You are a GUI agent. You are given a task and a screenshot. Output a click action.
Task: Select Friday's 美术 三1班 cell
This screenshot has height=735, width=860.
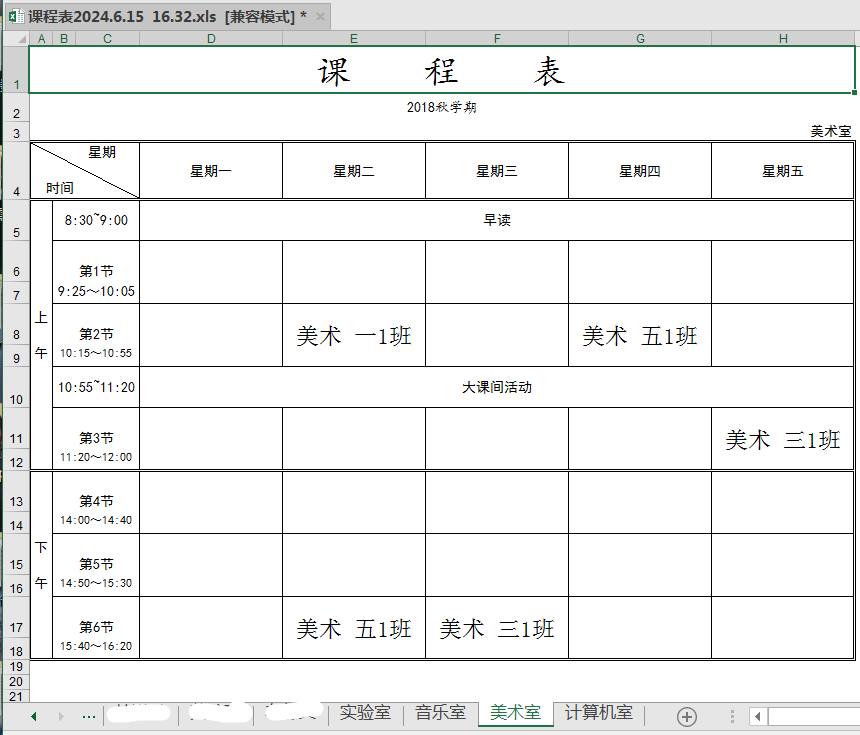pyautogui.click(x=782, y=439)
